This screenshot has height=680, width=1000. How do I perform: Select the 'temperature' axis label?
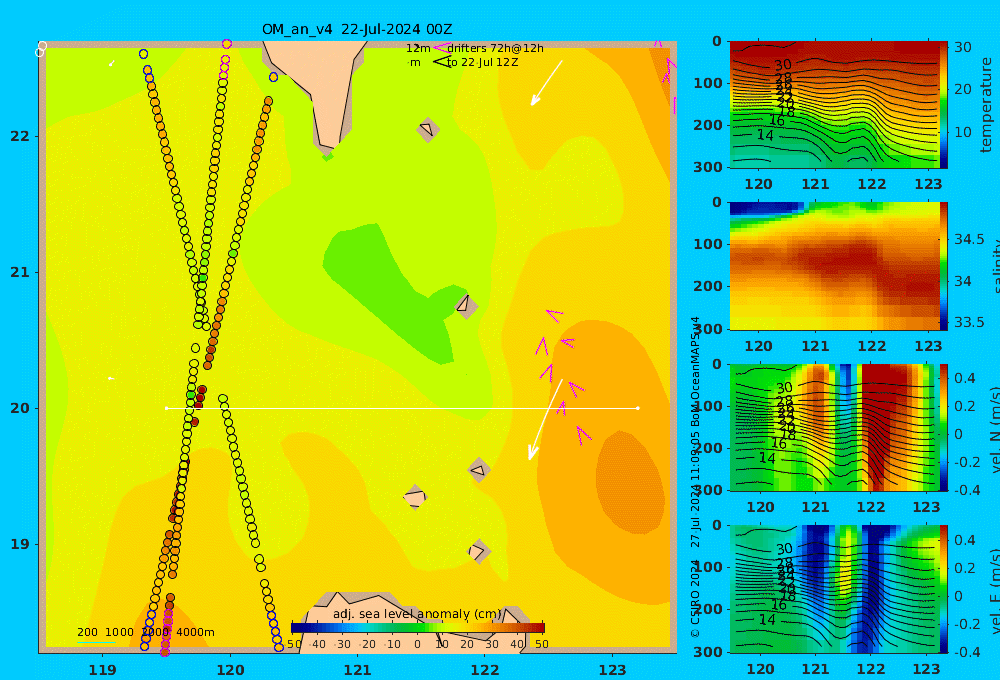(x=987, y=105)
